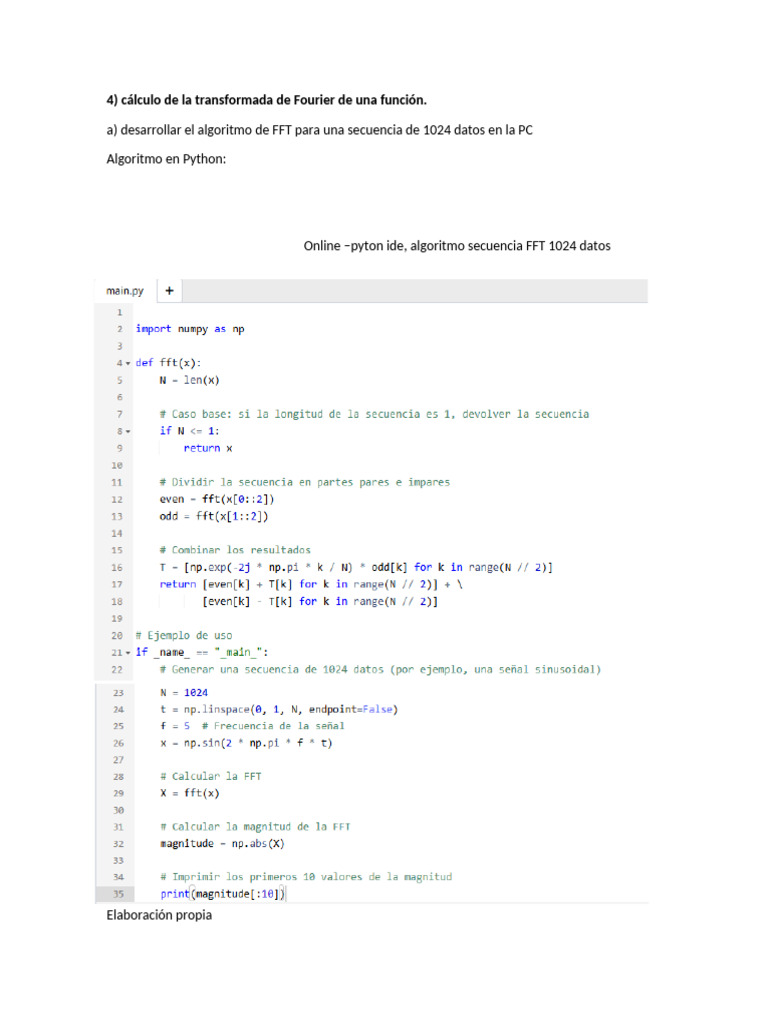This screenshot has height=1024, width=768.
Task: Click the comment '# Imprimir los primeros 10 valores'
Action: tap(306, 877)
